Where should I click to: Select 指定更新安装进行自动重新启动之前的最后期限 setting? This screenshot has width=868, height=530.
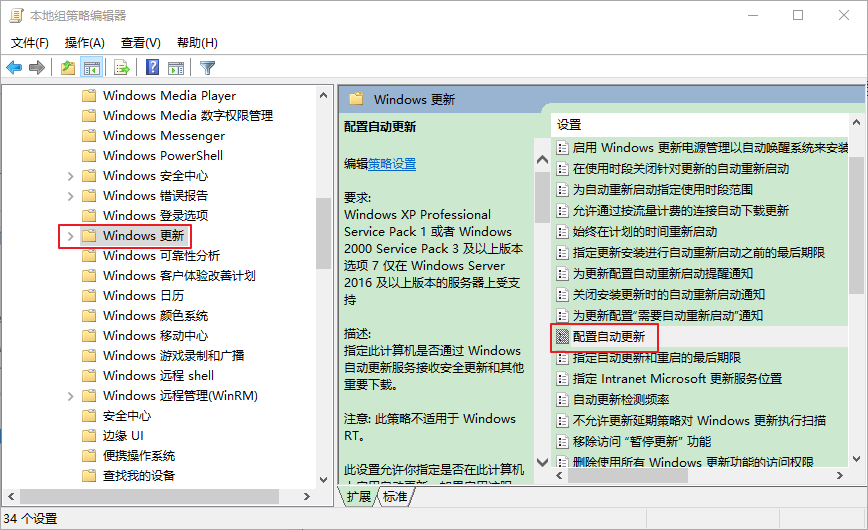[x=699, y=253]
